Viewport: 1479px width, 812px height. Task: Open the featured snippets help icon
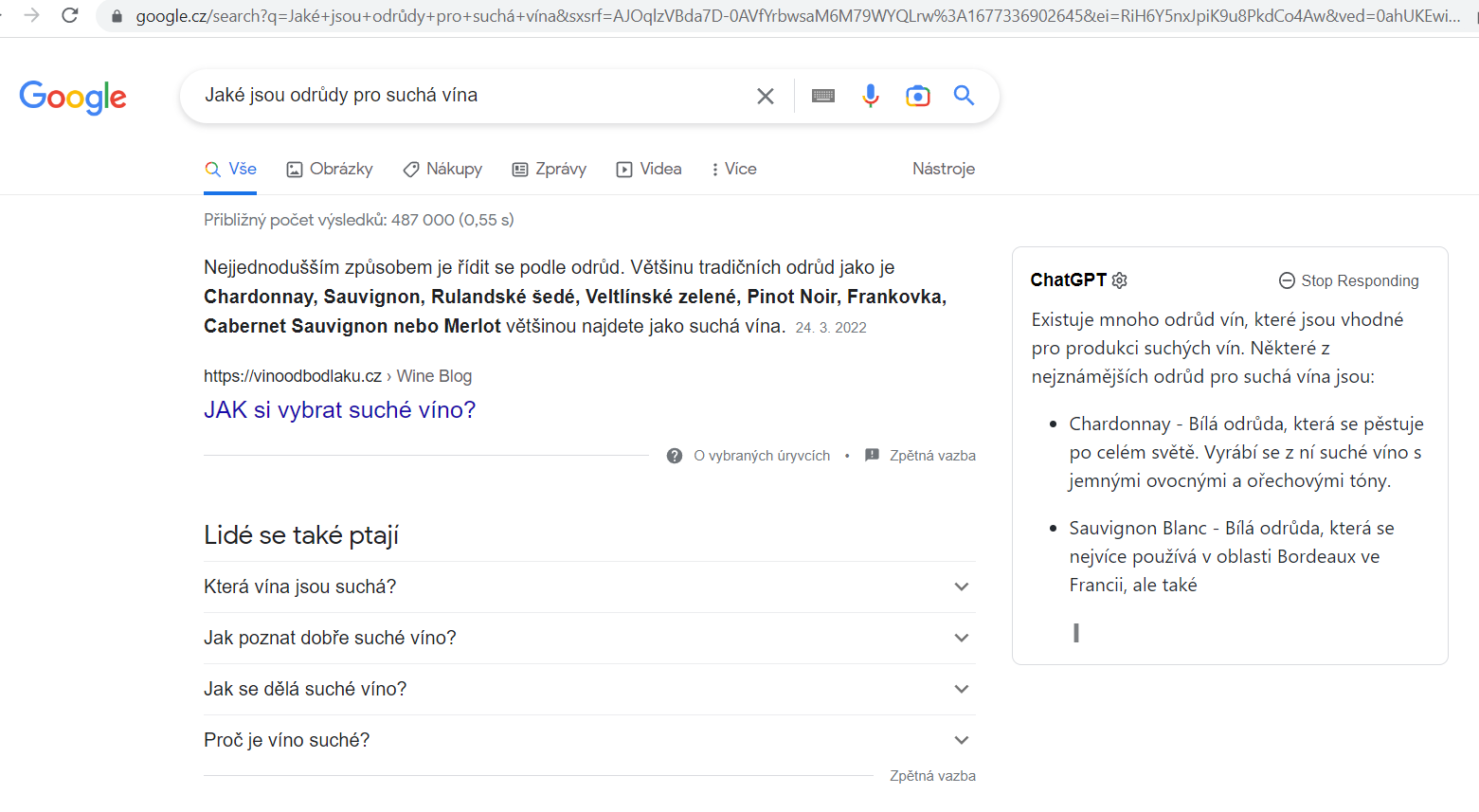click(x=675, y=456)
